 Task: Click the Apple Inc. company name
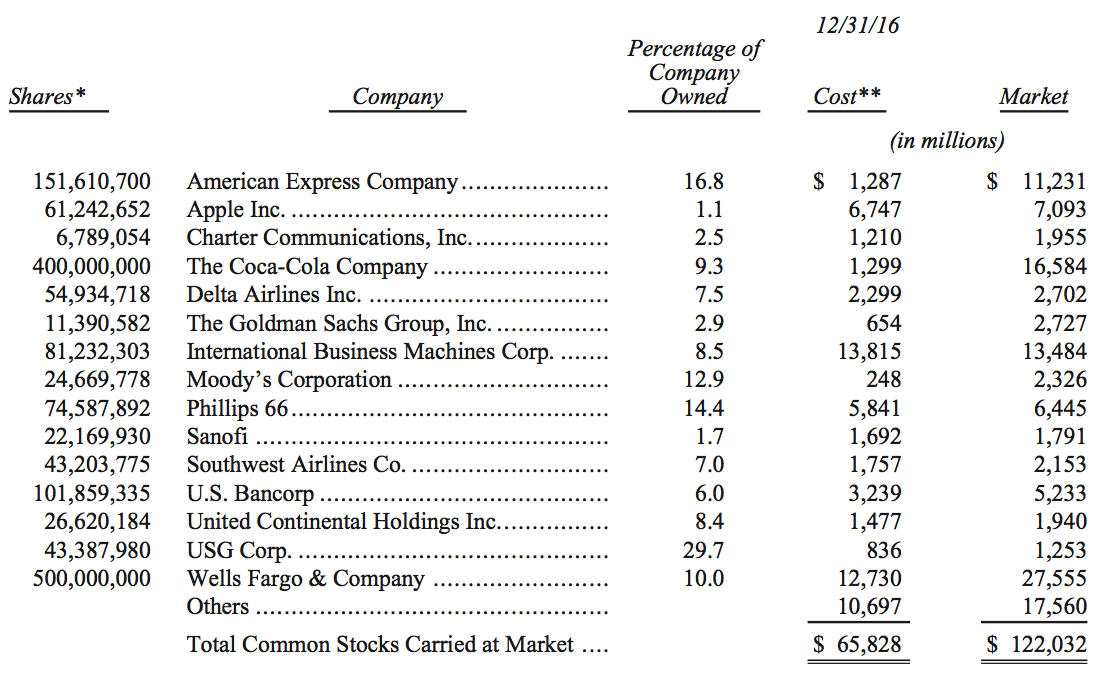pos(236,210)
